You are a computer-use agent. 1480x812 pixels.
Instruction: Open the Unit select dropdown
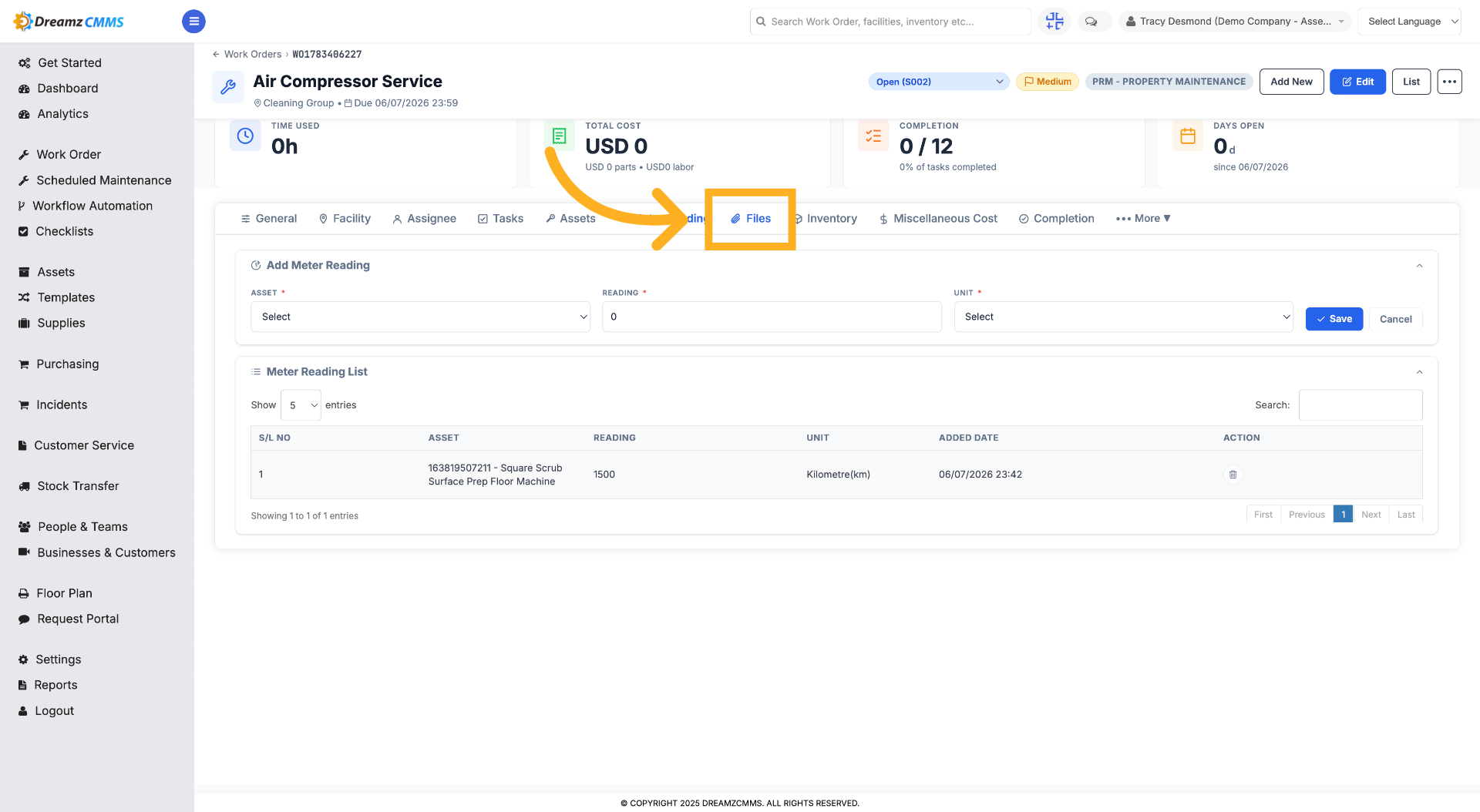tap(1123, 317)
